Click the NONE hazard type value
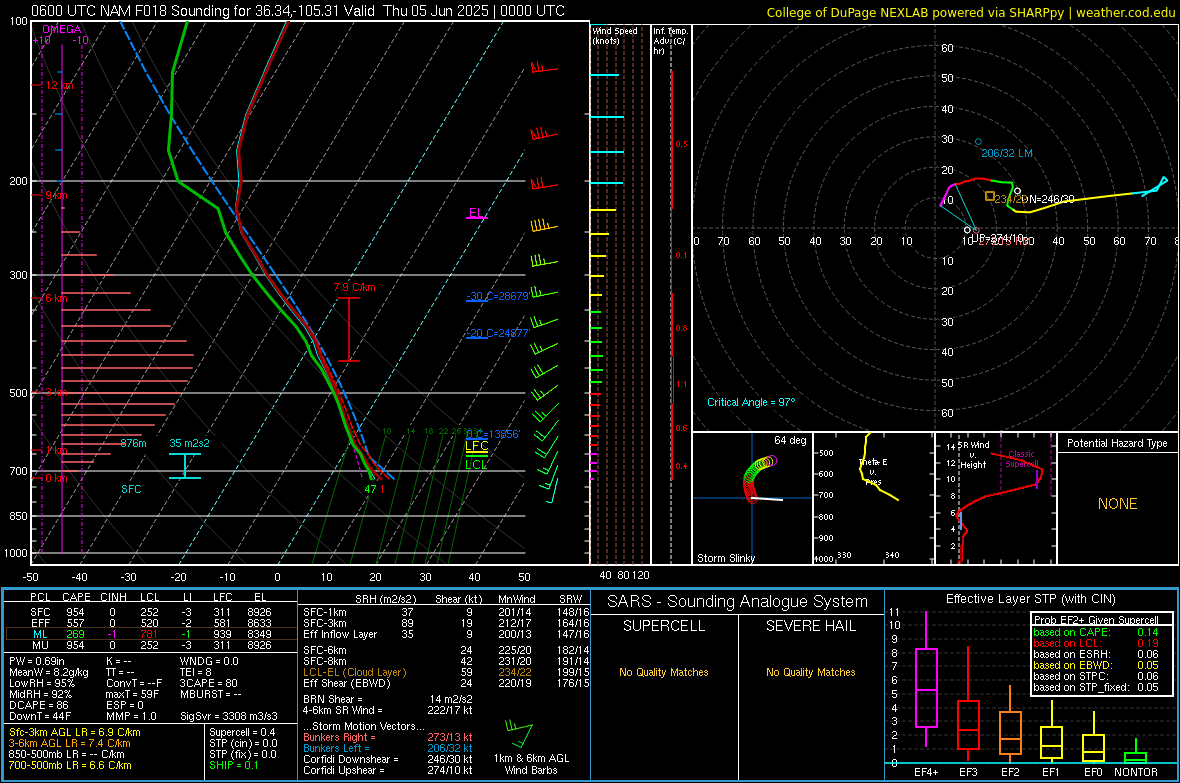This screenshot has height=783, width=1180. coord(1117,504)
